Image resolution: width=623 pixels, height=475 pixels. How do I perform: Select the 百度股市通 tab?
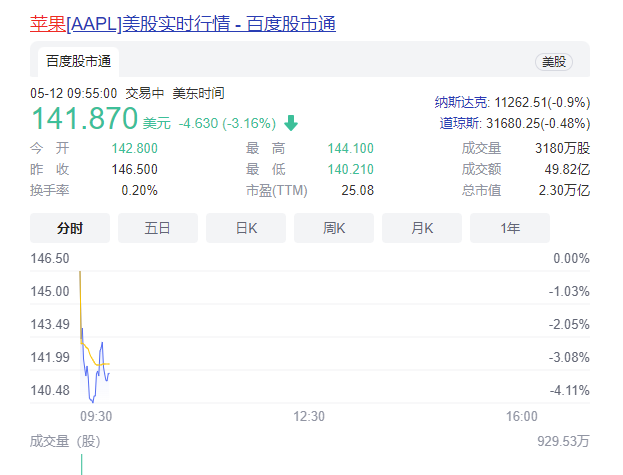tap(78, 62)
